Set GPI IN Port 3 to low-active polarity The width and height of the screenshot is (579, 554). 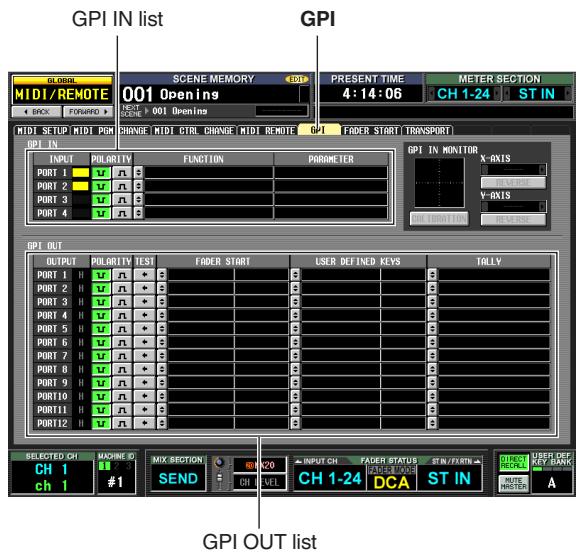click(101, 200)
